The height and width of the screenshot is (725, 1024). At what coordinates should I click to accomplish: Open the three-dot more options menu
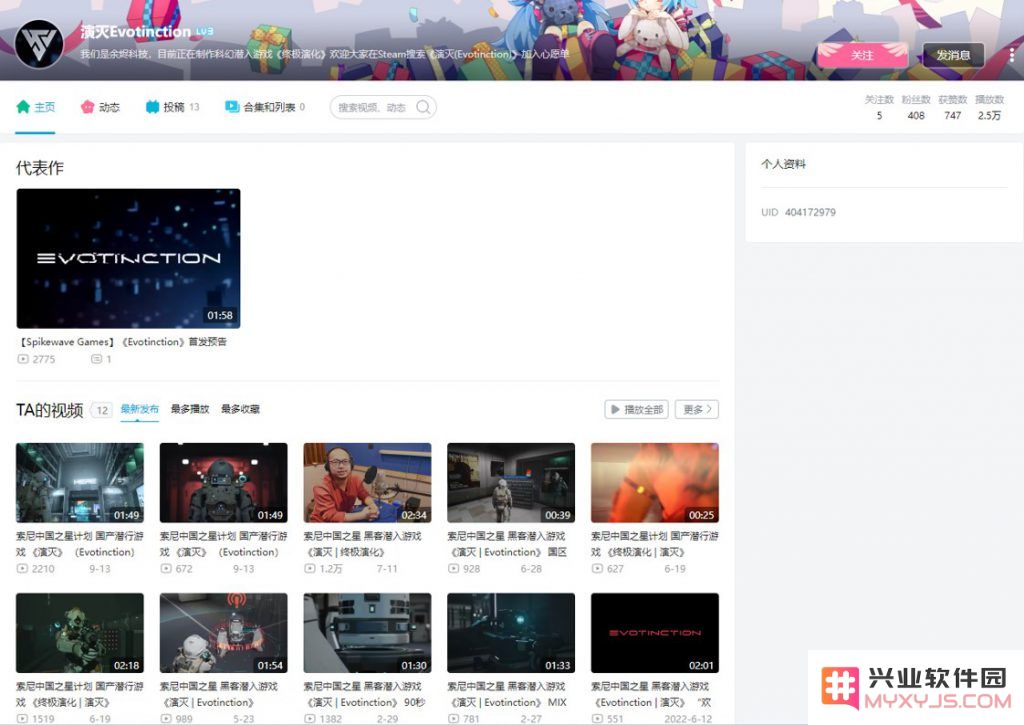coord(1012,56)
